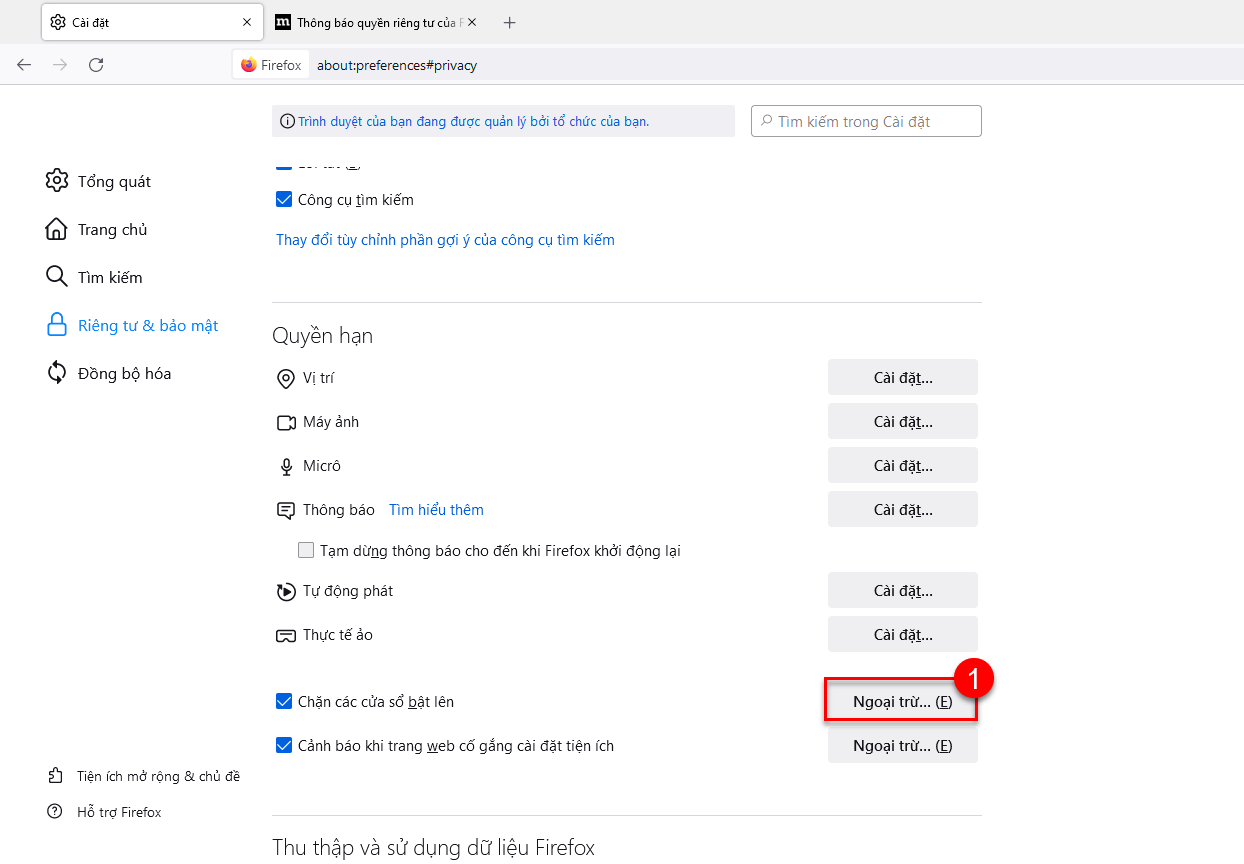This screenshot has width=1244, height=864.
Task: Click Thay đổi tùy chỉnh gợi ý link
Action: click(x=445, y=240)
